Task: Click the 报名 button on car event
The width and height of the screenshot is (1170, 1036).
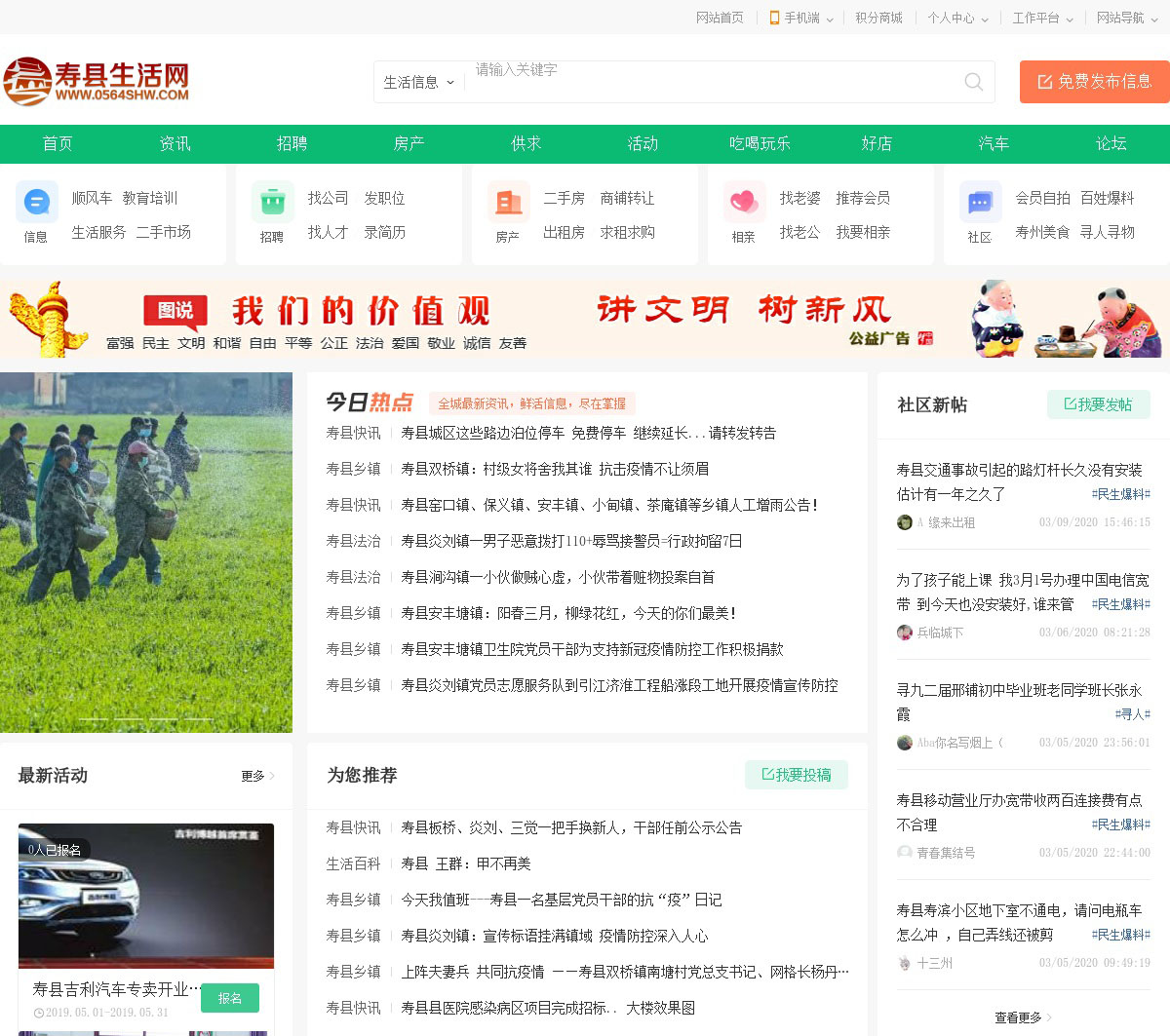Action: pyautogui.click(x=229, y=998)
